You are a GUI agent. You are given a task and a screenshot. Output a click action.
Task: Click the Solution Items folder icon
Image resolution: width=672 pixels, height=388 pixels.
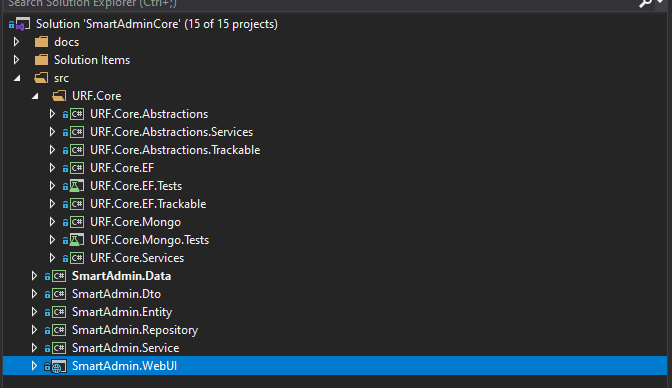(41, 60)
